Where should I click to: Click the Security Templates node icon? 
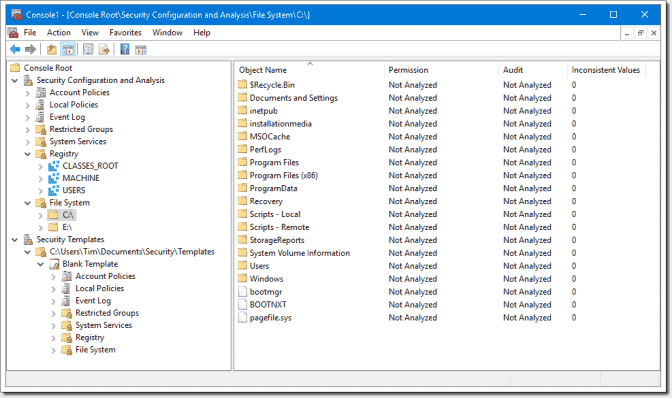pos(28,239)
